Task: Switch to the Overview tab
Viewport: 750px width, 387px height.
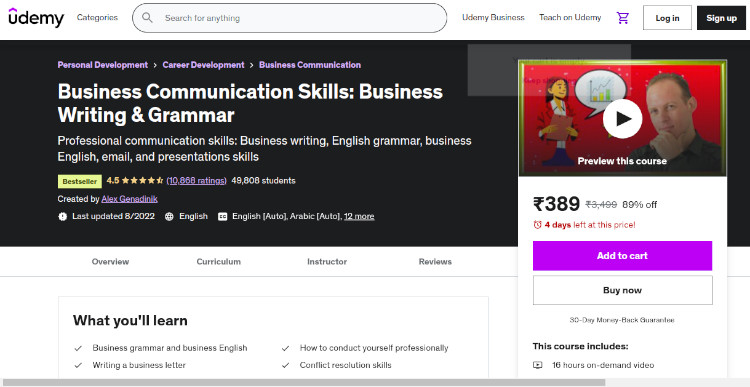Action: pyautogui.click(x=110, y=262)
